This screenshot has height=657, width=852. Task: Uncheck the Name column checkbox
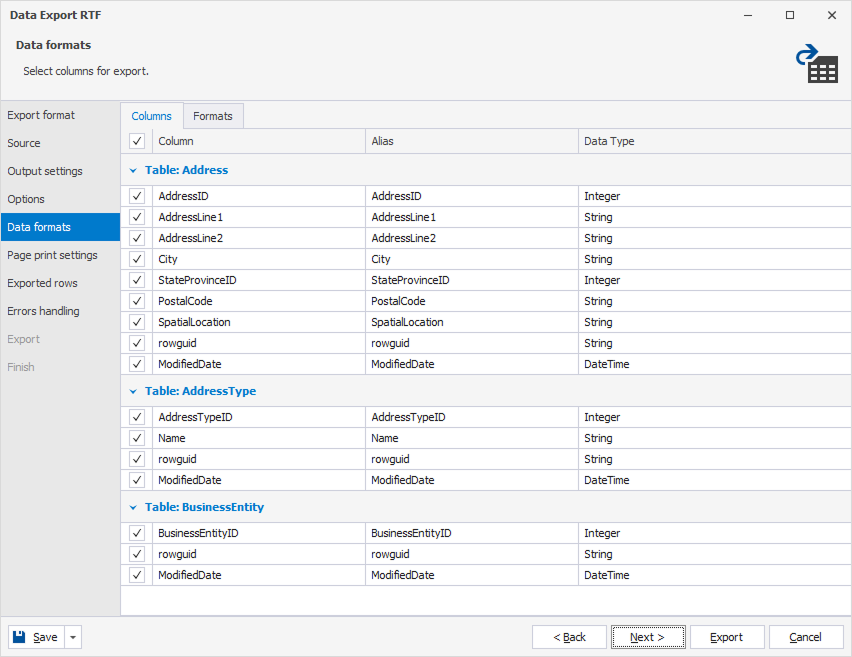click(x=137, y=438)
